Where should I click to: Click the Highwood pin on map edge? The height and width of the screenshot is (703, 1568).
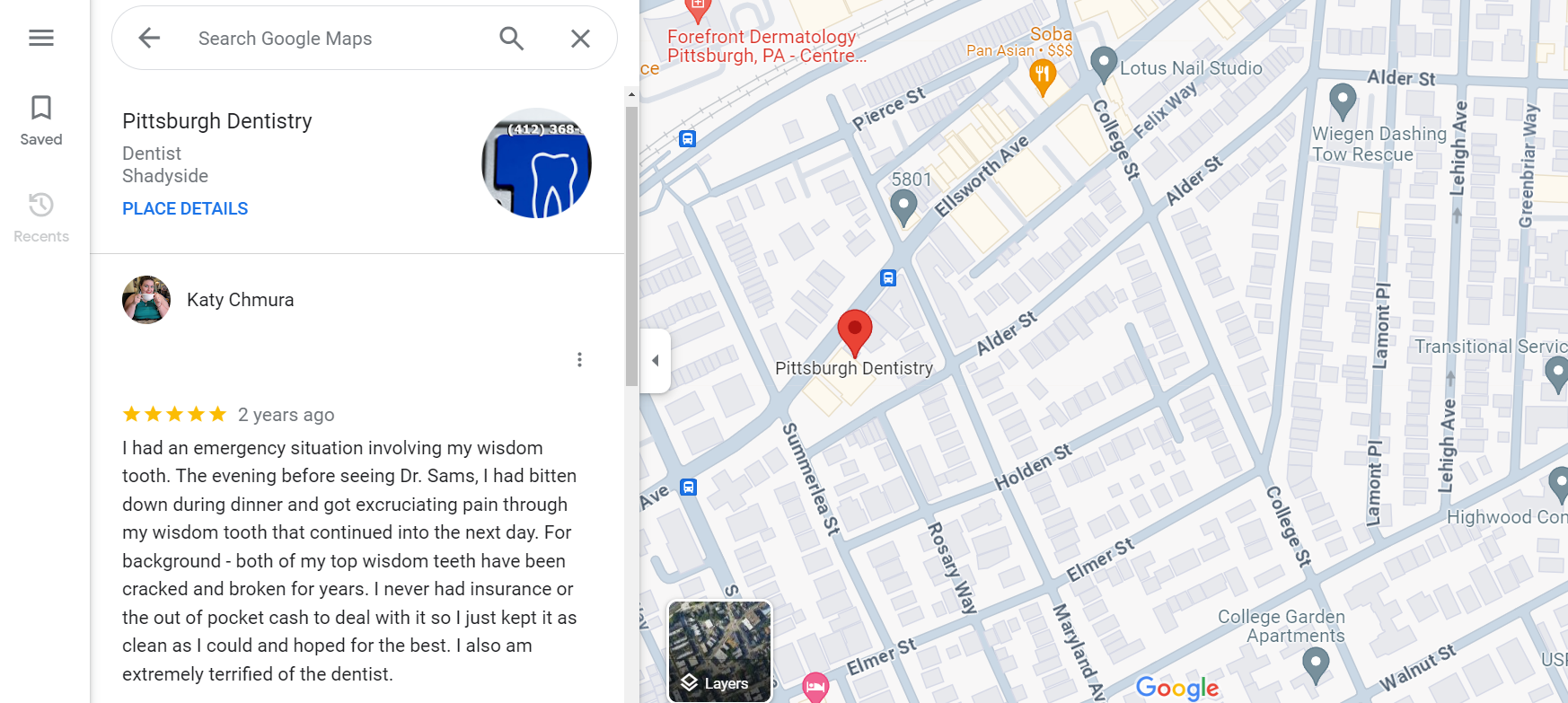coord(1559,485)
